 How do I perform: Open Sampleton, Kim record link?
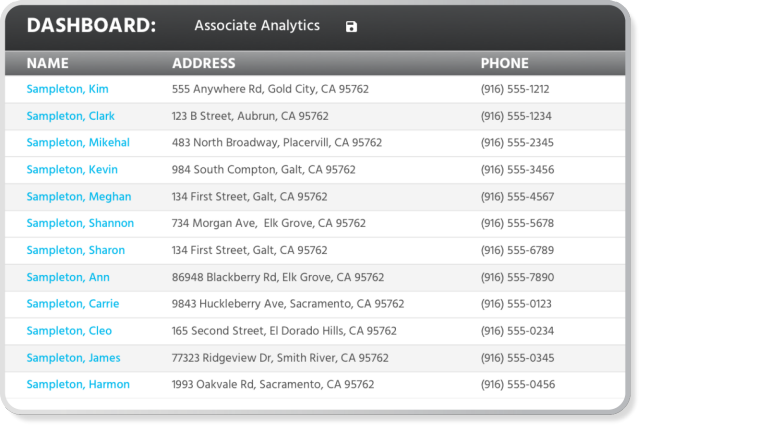click(67, 89)
